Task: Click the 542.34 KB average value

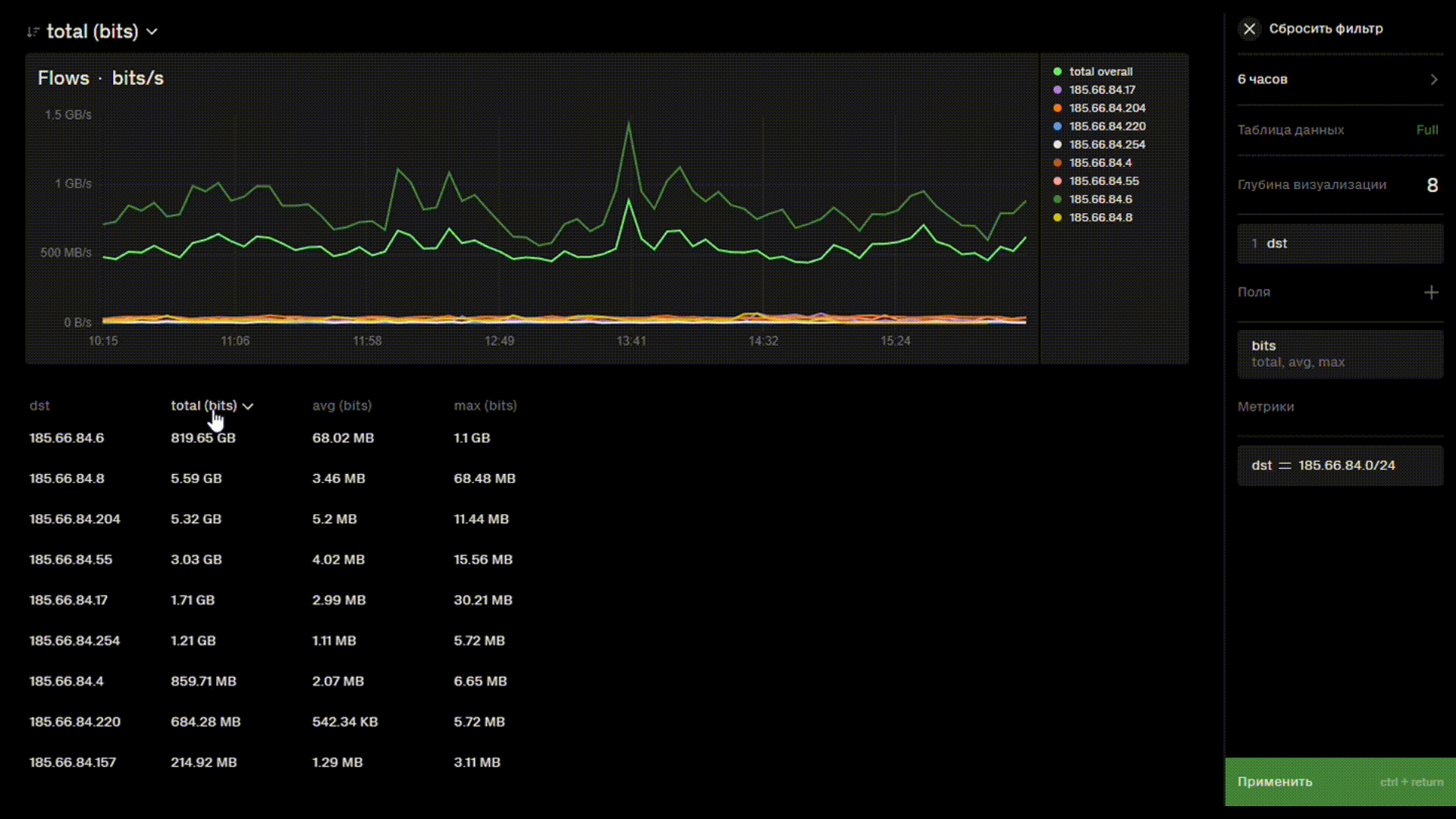Action: point(345,722)
